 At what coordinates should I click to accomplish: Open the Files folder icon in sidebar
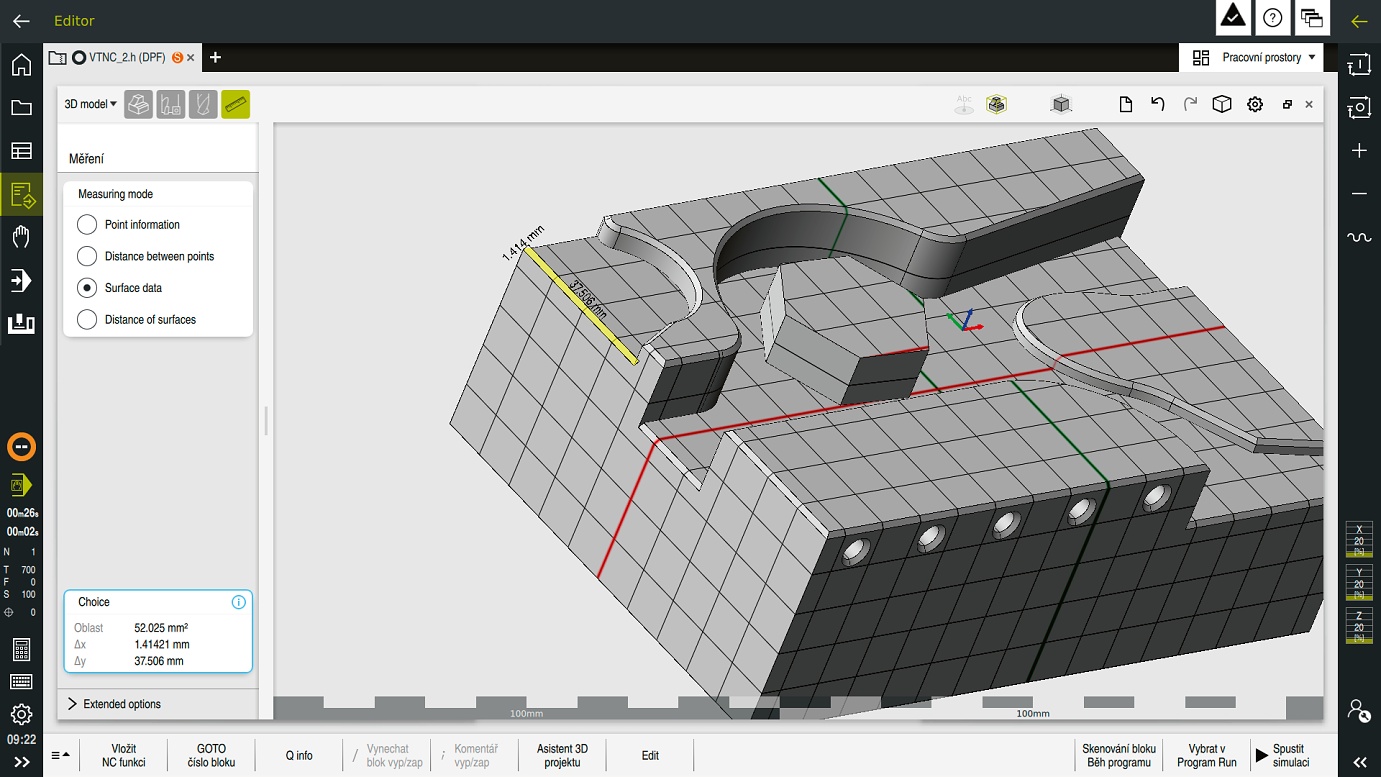click(21, 108)
